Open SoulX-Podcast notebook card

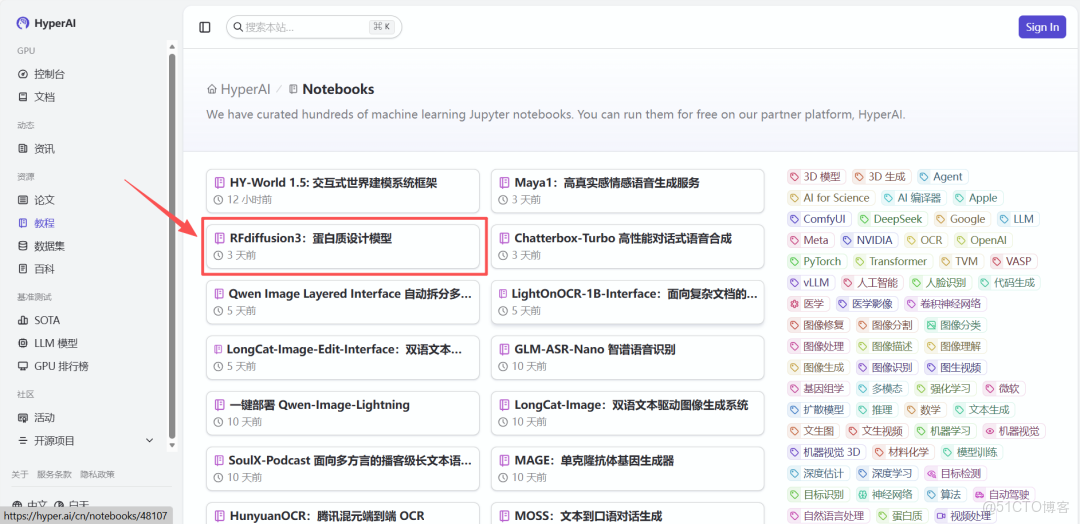tap(342, 468)
